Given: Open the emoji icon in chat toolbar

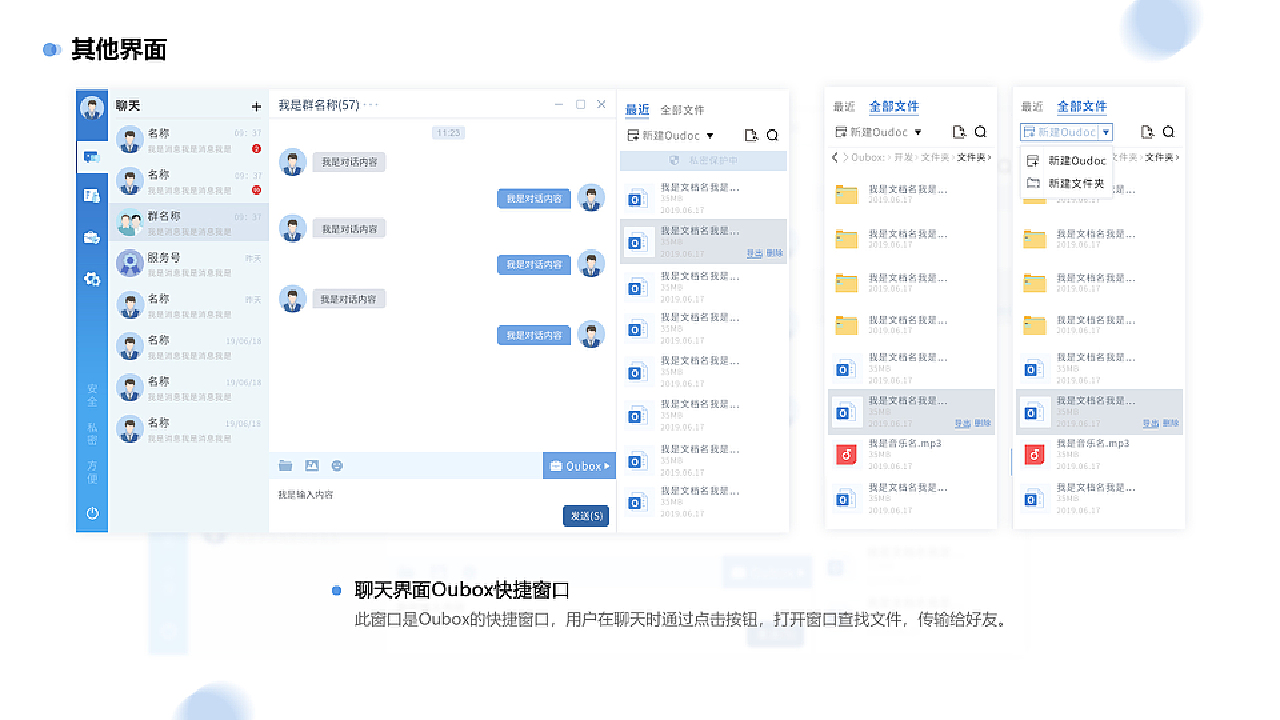Looking at the screenshot, I should [337, 465].
